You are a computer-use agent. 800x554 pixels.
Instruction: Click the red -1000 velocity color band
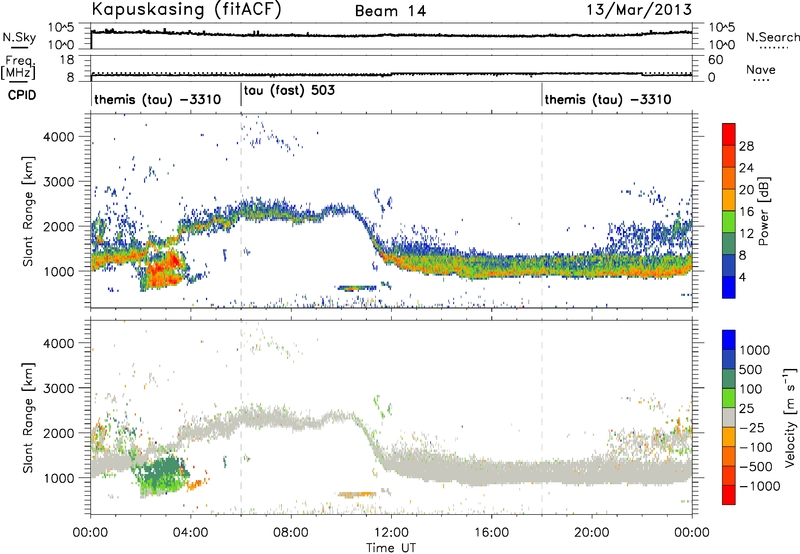(x=729, y=495)
